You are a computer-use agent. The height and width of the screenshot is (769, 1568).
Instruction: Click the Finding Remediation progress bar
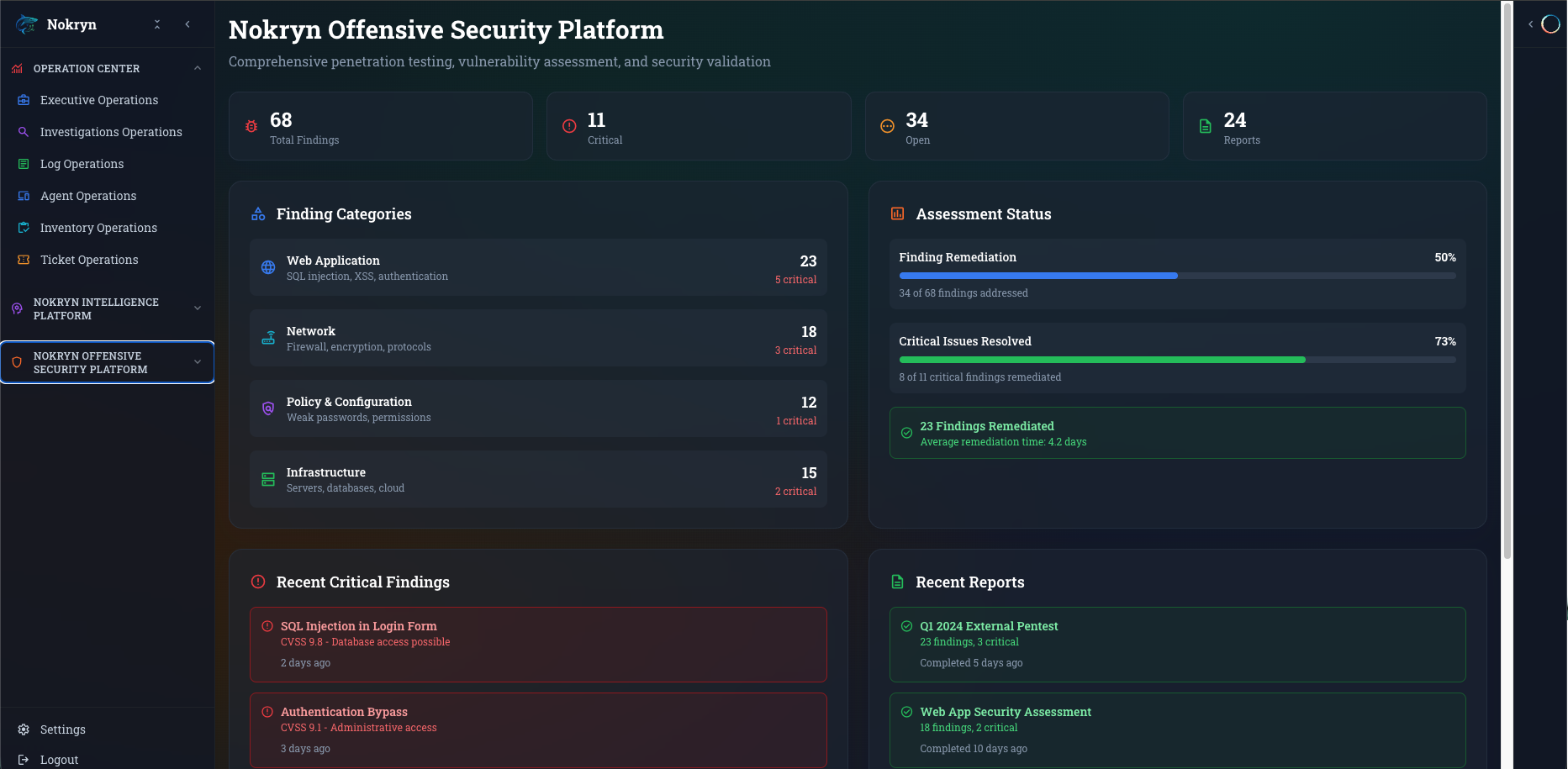click(x=1177, y=276)
